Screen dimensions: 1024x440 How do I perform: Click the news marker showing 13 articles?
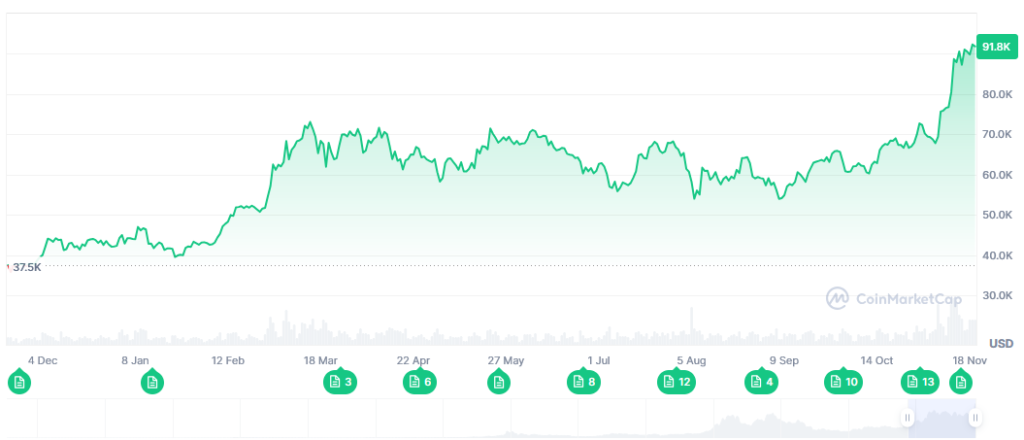919,381
